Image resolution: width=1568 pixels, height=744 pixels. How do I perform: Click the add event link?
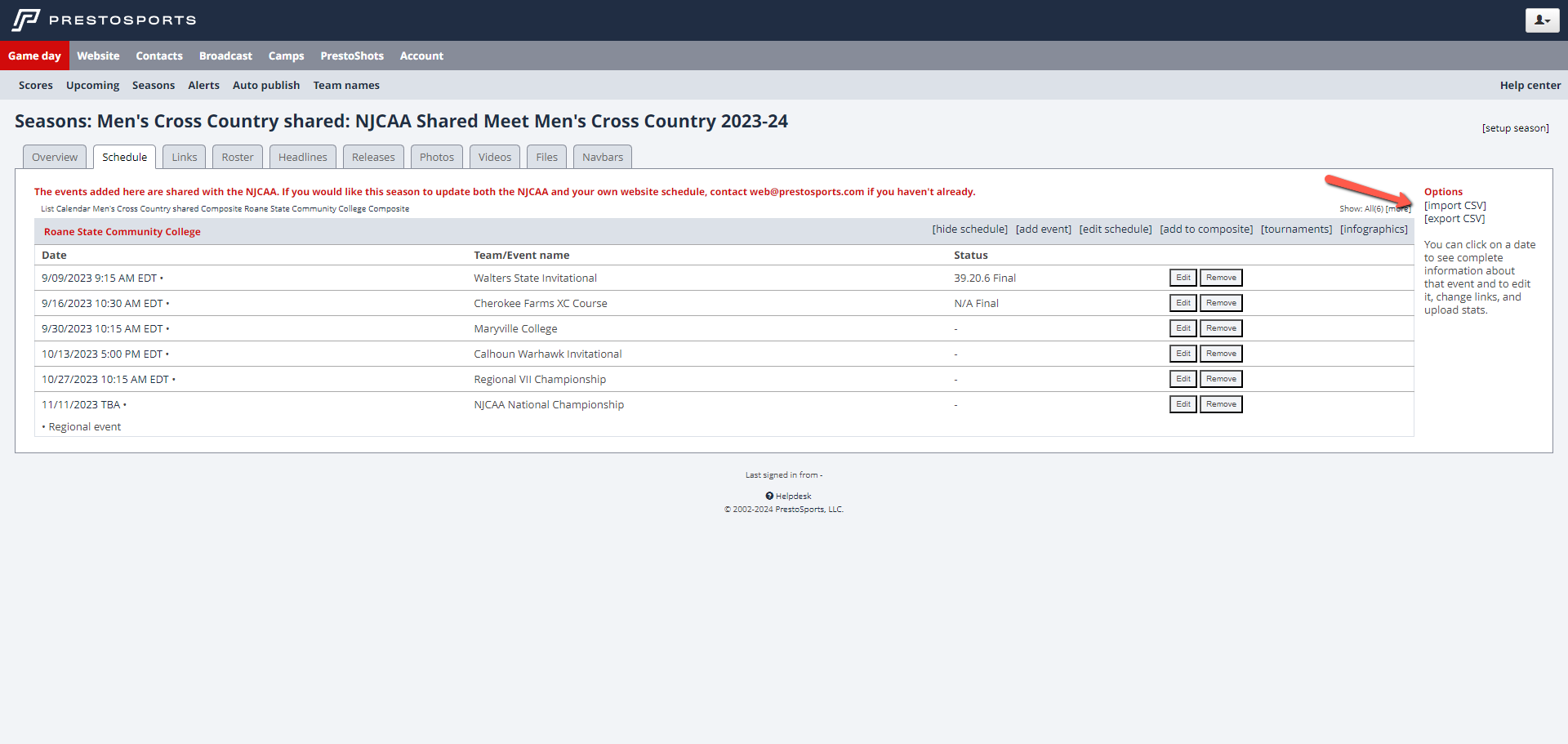coord(1043,229)
